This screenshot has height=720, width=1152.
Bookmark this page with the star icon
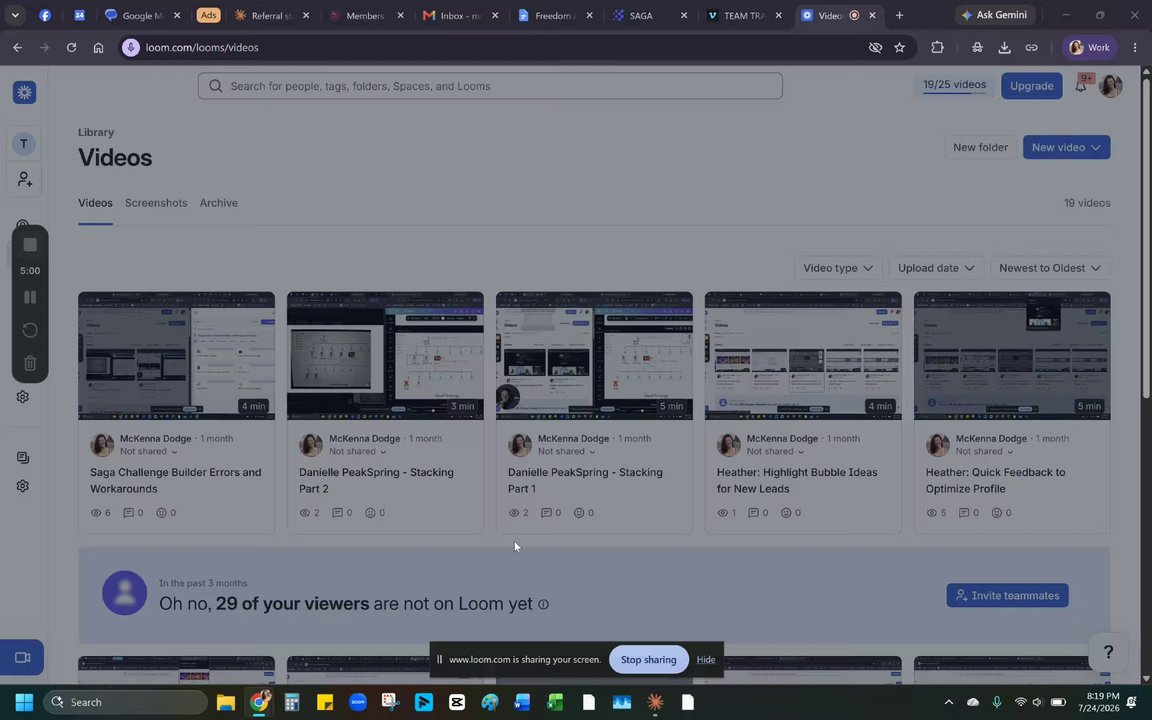(899, 47)
